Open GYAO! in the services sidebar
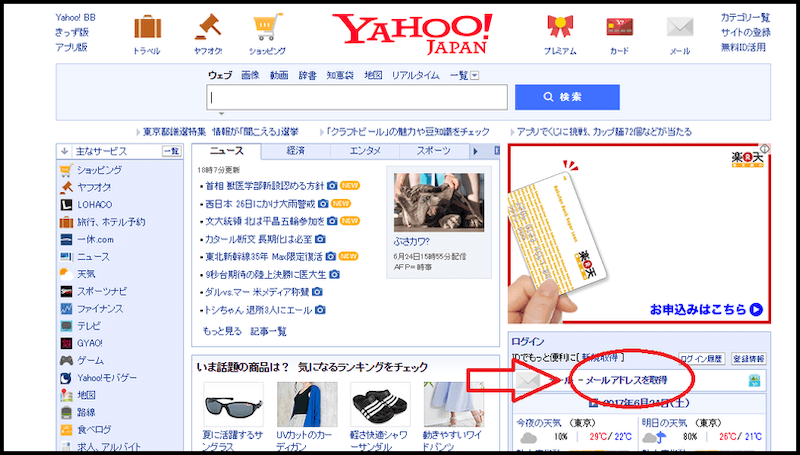This screenshot has width=800, height=455. click(82, 343)
